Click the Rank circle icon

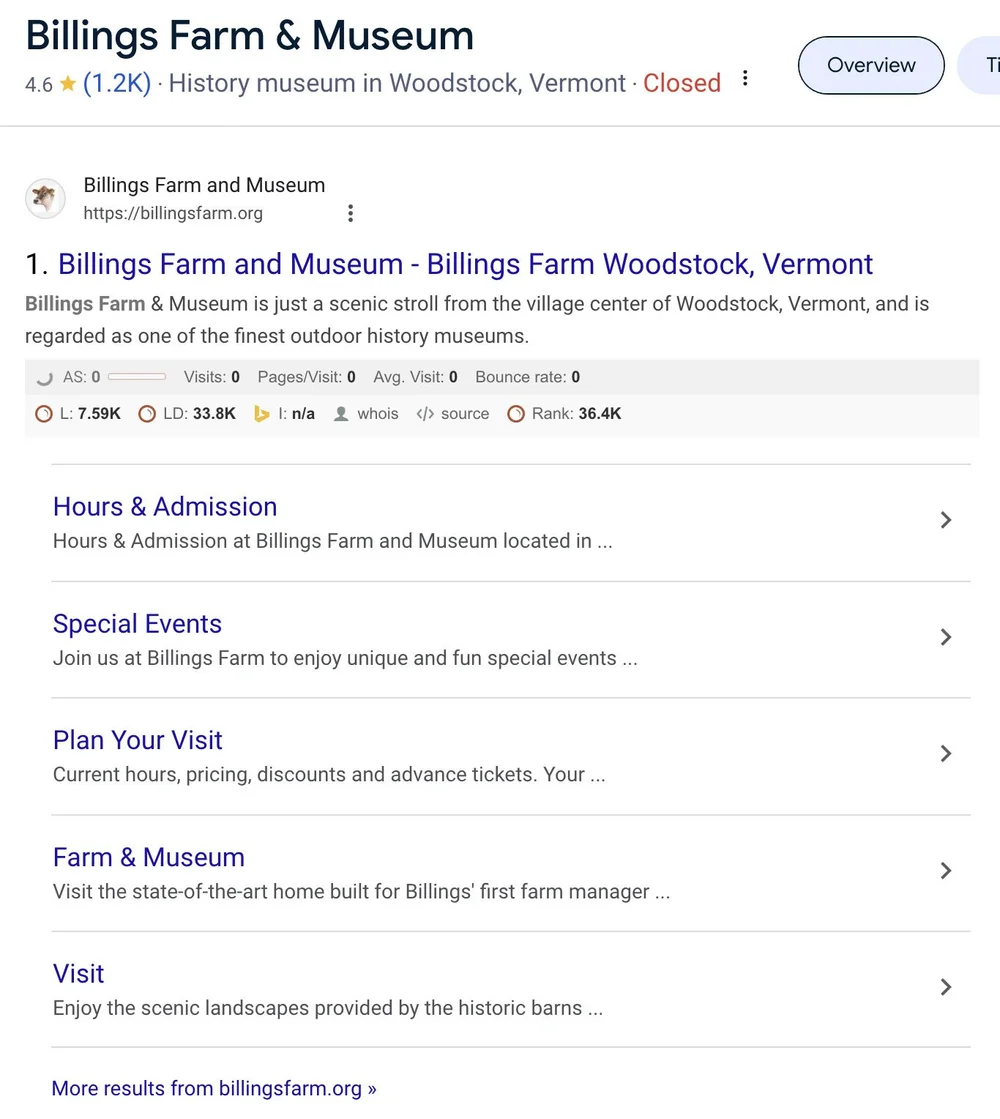pos(516,414)
